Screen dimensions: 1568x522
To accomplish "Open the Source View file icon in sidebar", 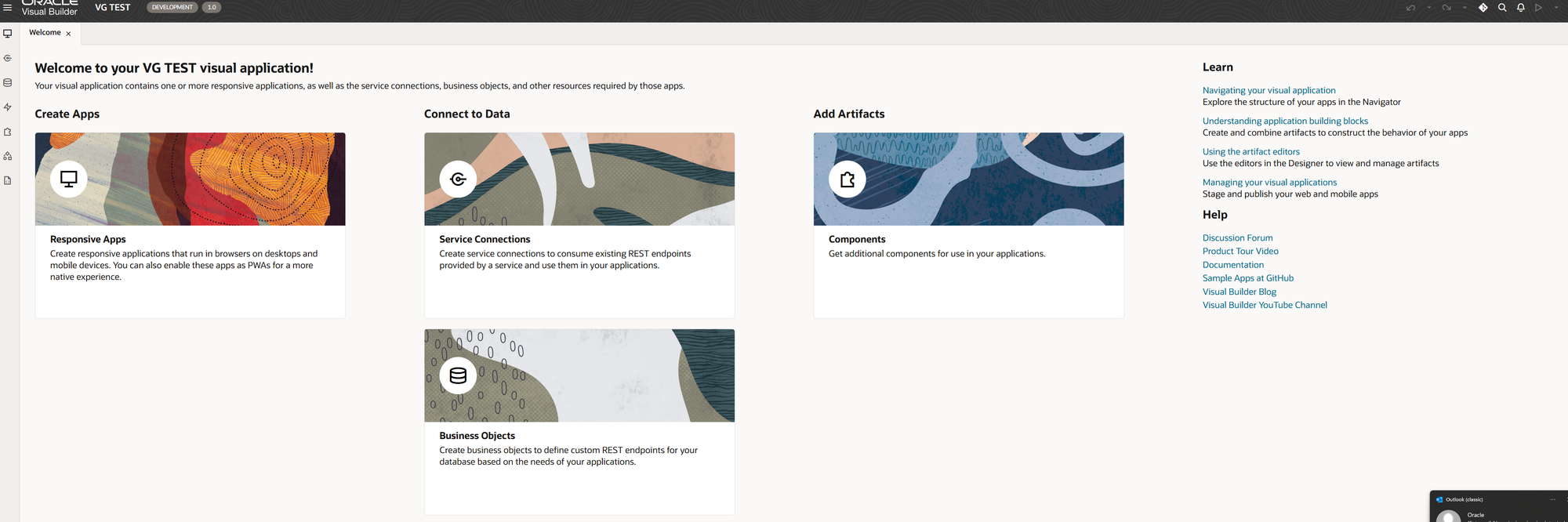I will point(8,180).
